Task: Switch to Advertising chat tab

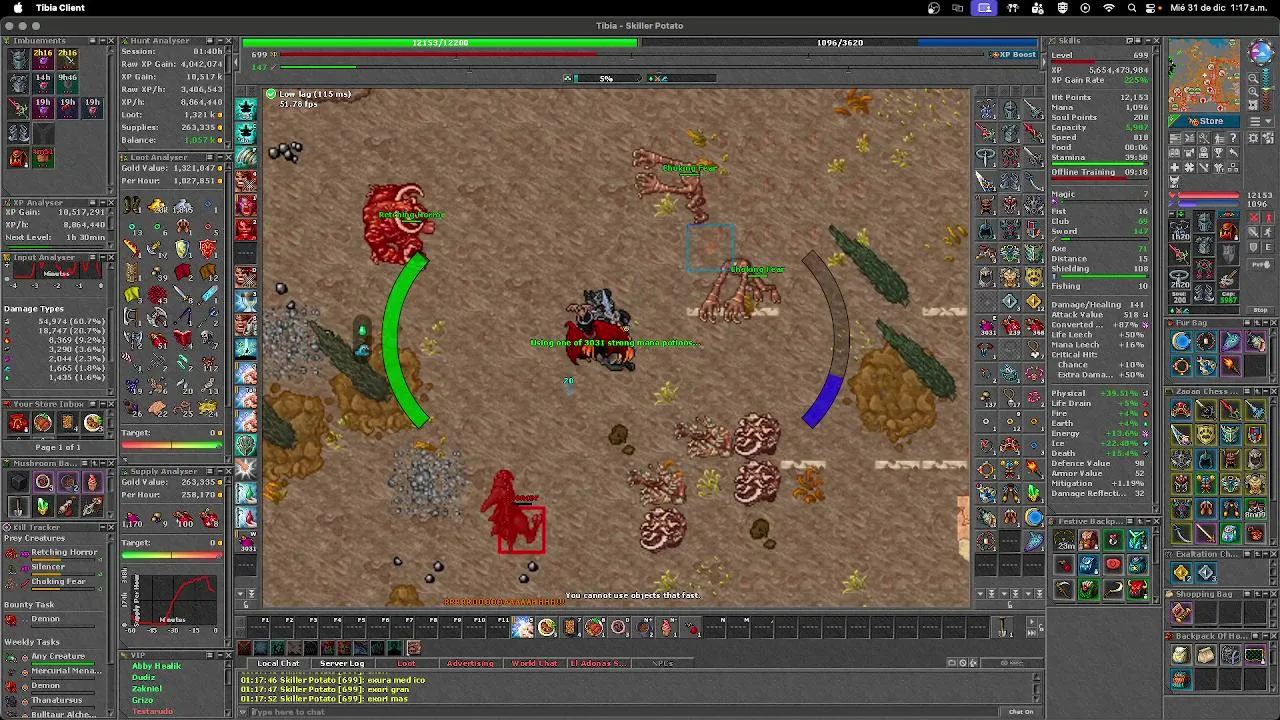Action: (470, 663)
